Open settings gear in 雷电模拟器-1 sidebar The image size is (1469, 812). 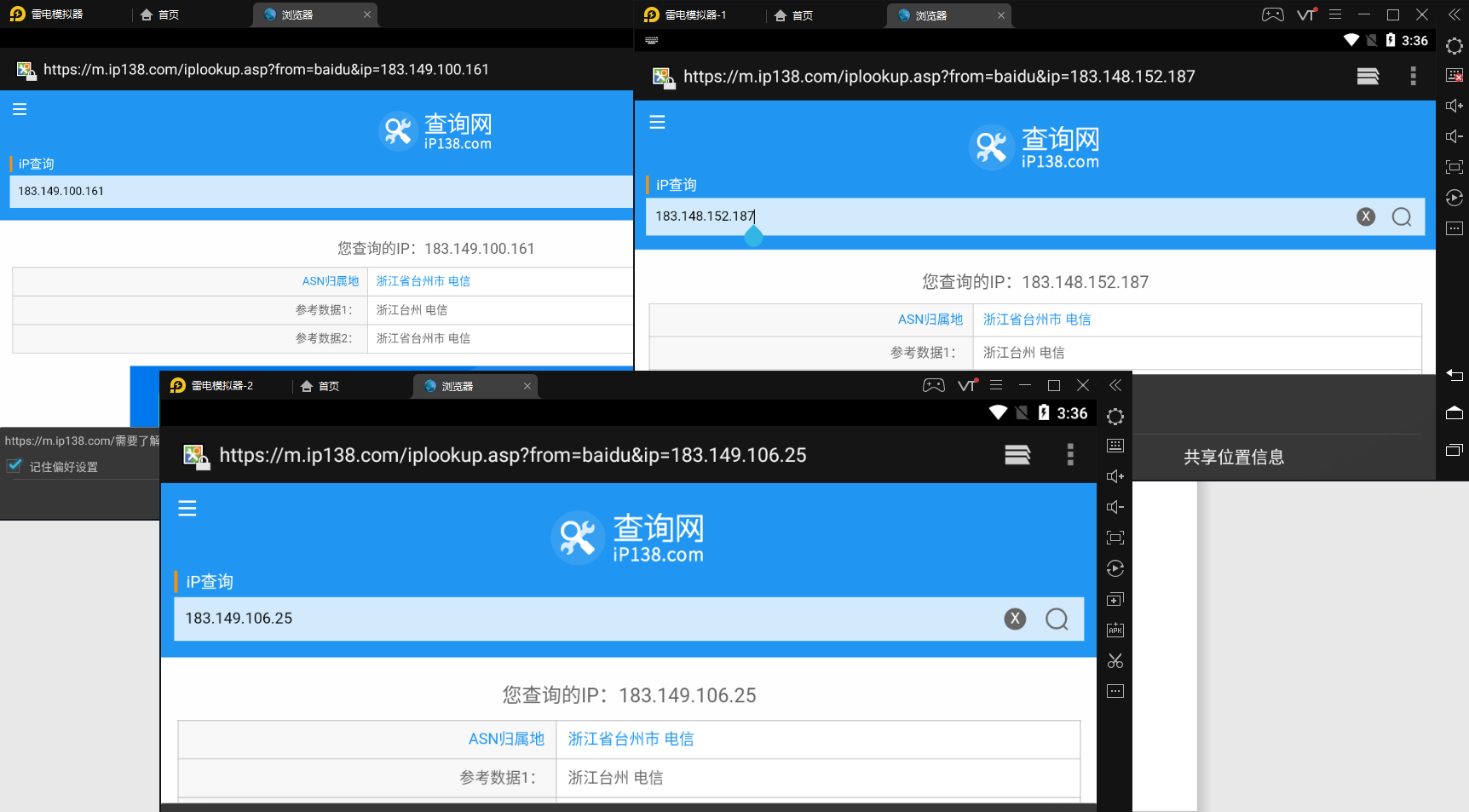[x=1455, y=46]
